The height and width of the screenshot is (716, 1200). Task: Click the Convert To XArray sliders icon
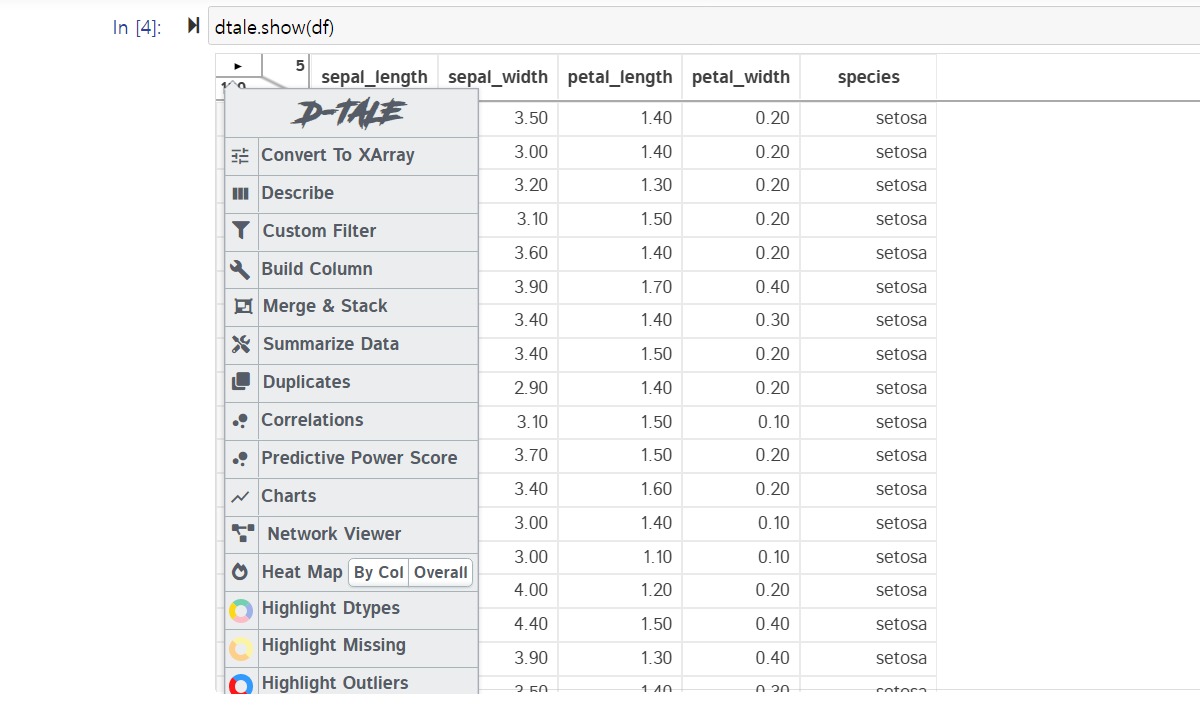click(240, 156)
